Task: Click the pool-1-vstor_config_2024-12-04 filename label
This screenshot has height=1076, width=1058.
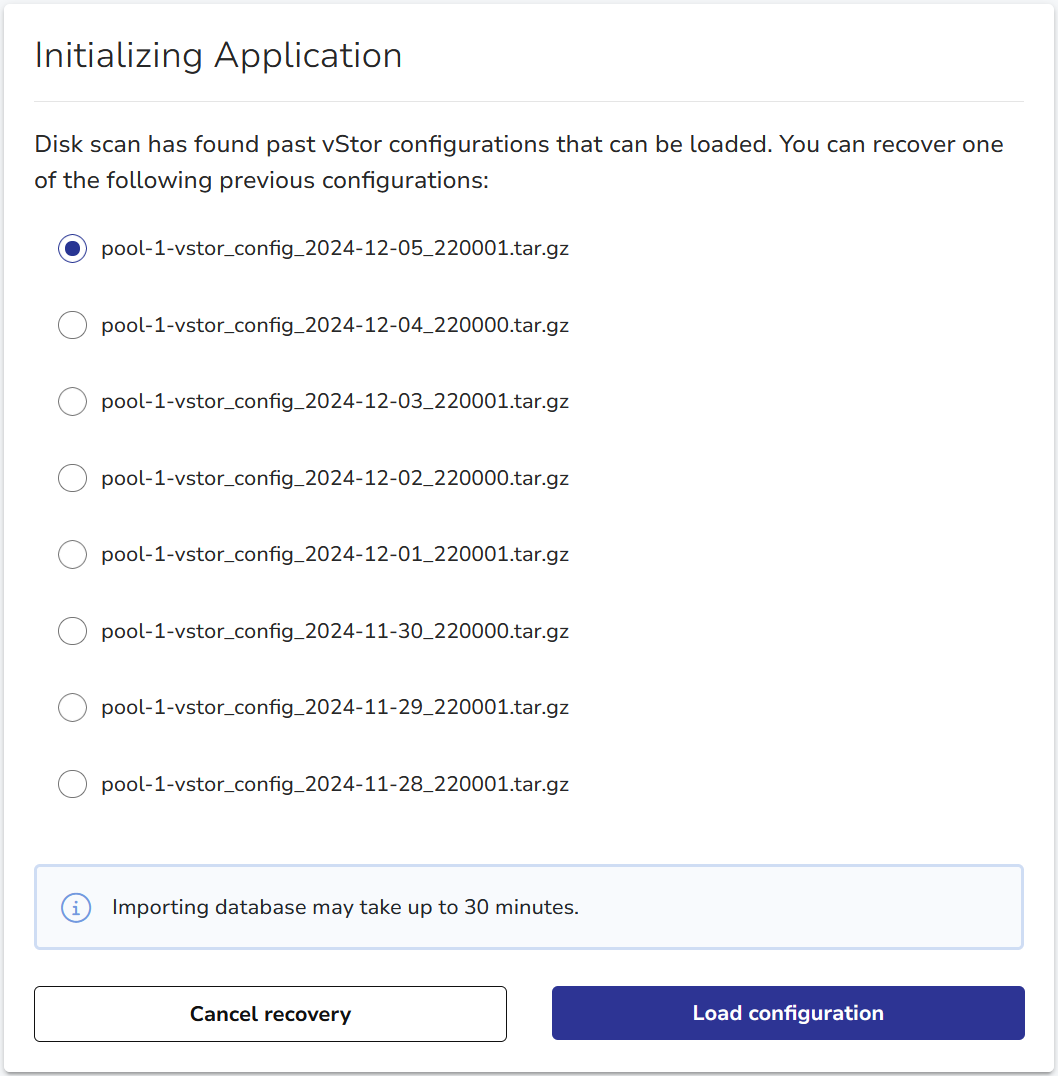Action: [x=334, y=325]
